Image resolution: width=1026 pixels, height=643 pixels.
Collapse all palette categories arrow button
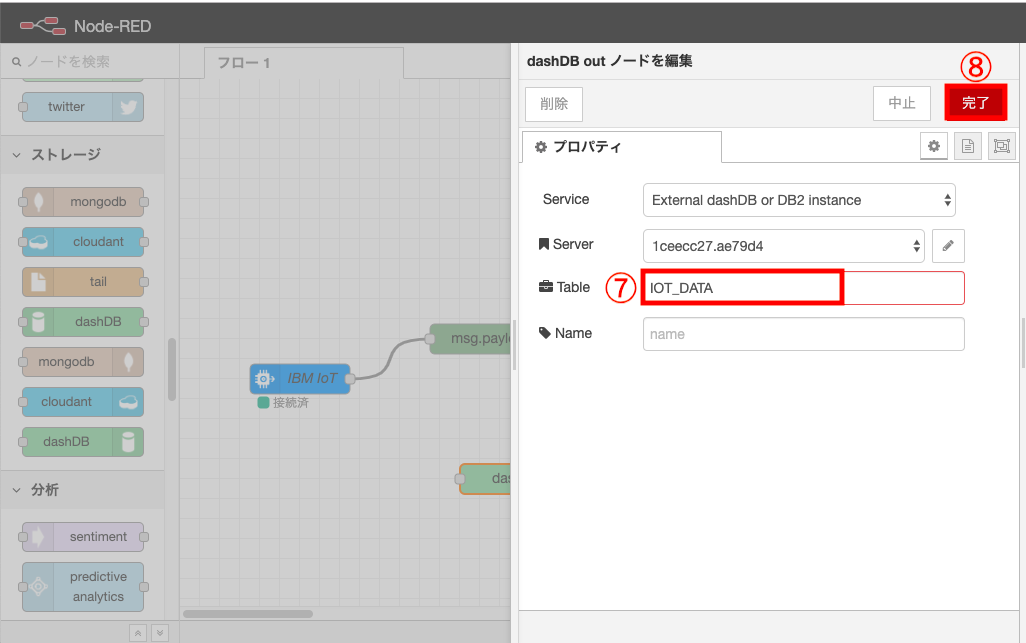point(137,633)
